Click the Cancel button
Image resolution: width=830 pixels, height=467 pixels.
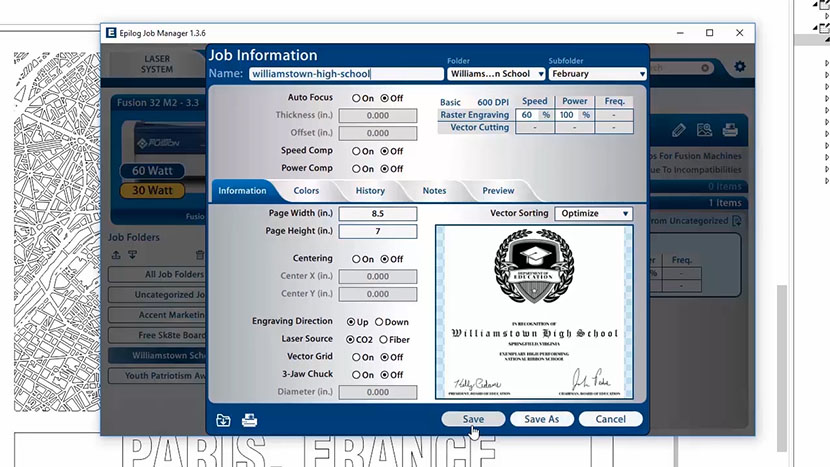click(610, 419)
